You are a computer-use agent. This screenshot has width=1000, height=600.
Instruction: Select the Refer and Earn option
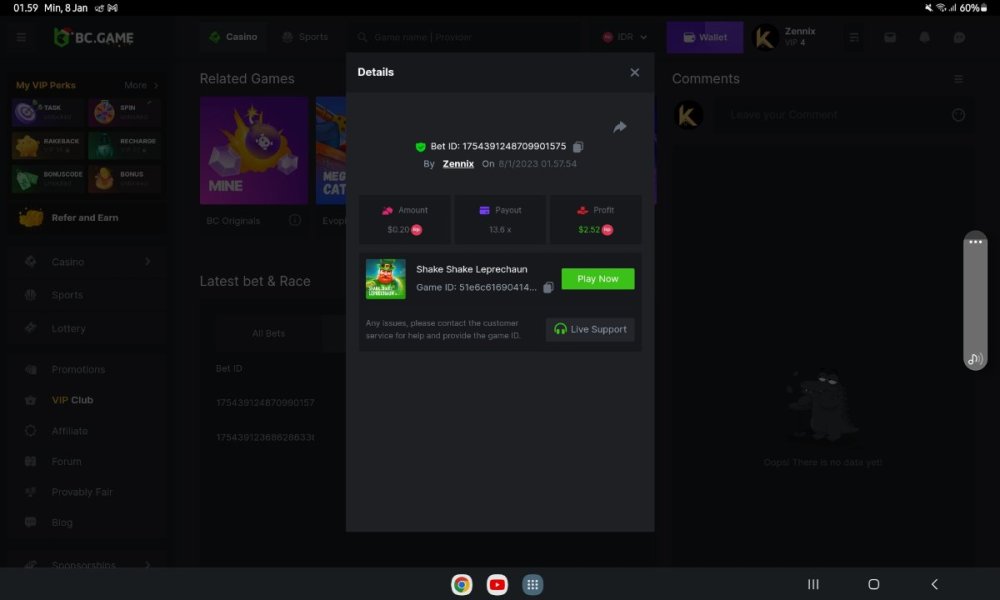tap(86, 217)
